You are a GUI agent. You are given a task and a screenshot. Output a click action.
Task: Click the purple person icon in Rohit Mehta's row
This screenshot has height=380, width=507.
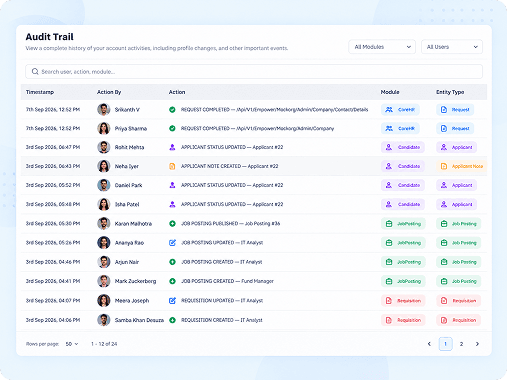point(172,147)
